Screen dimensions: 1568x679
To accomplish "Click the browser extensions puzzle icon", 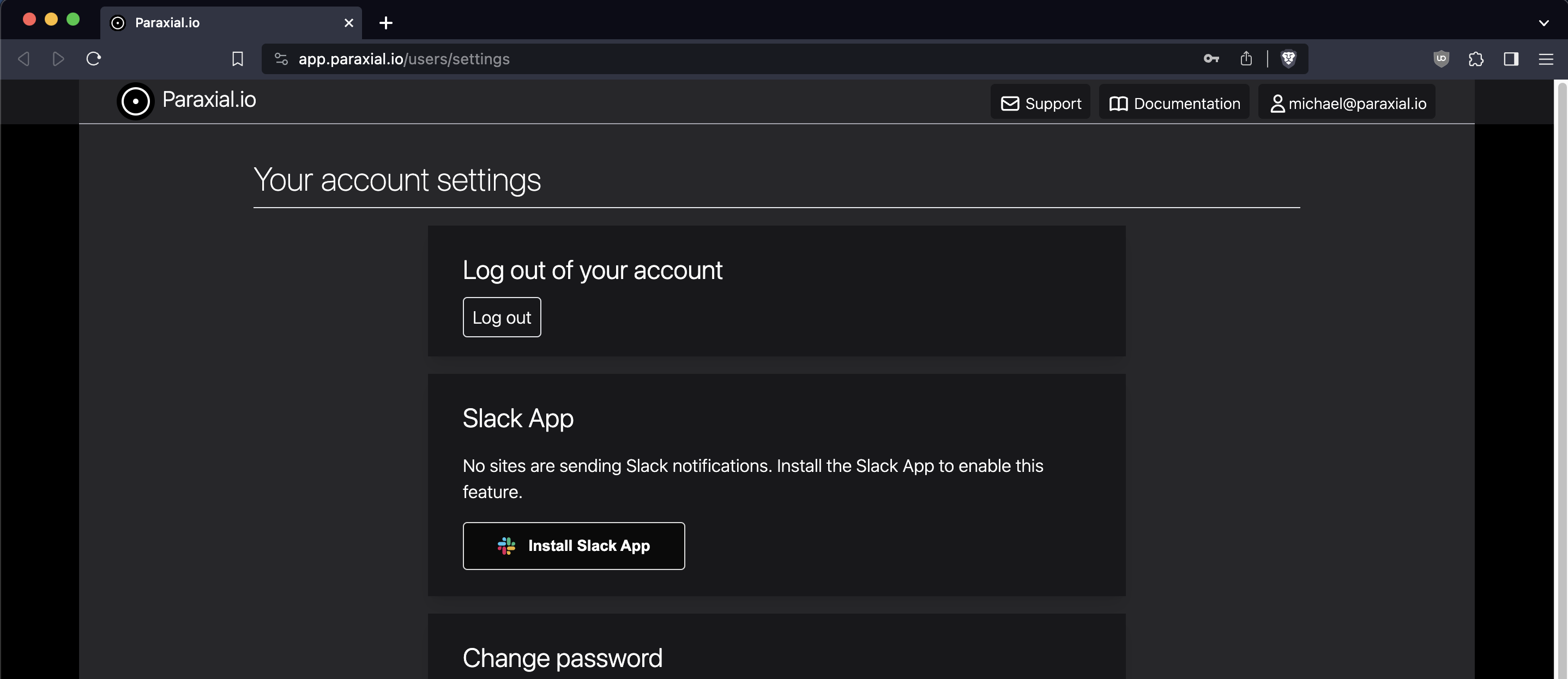I will point(1476,58).
